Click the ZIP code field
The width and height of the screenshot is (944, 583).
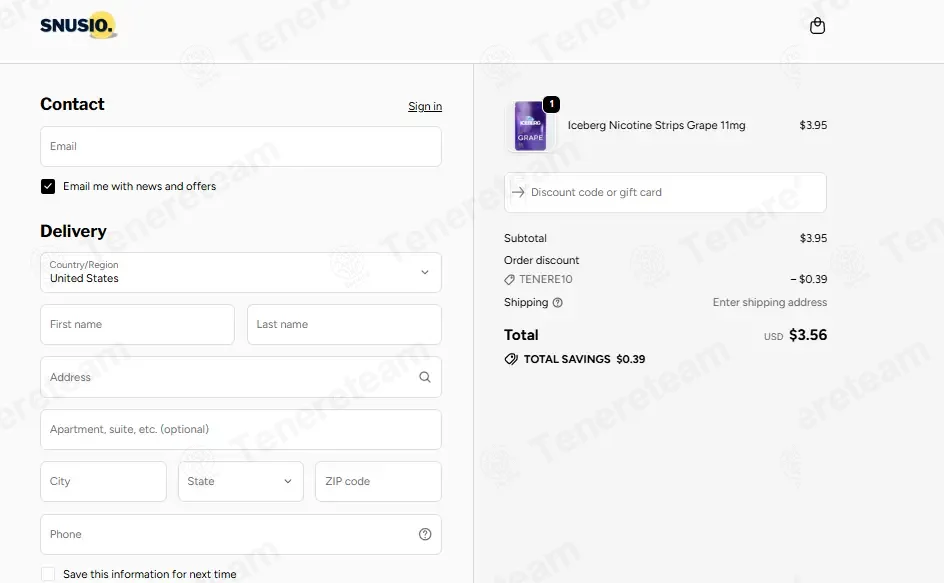point(378,481)
